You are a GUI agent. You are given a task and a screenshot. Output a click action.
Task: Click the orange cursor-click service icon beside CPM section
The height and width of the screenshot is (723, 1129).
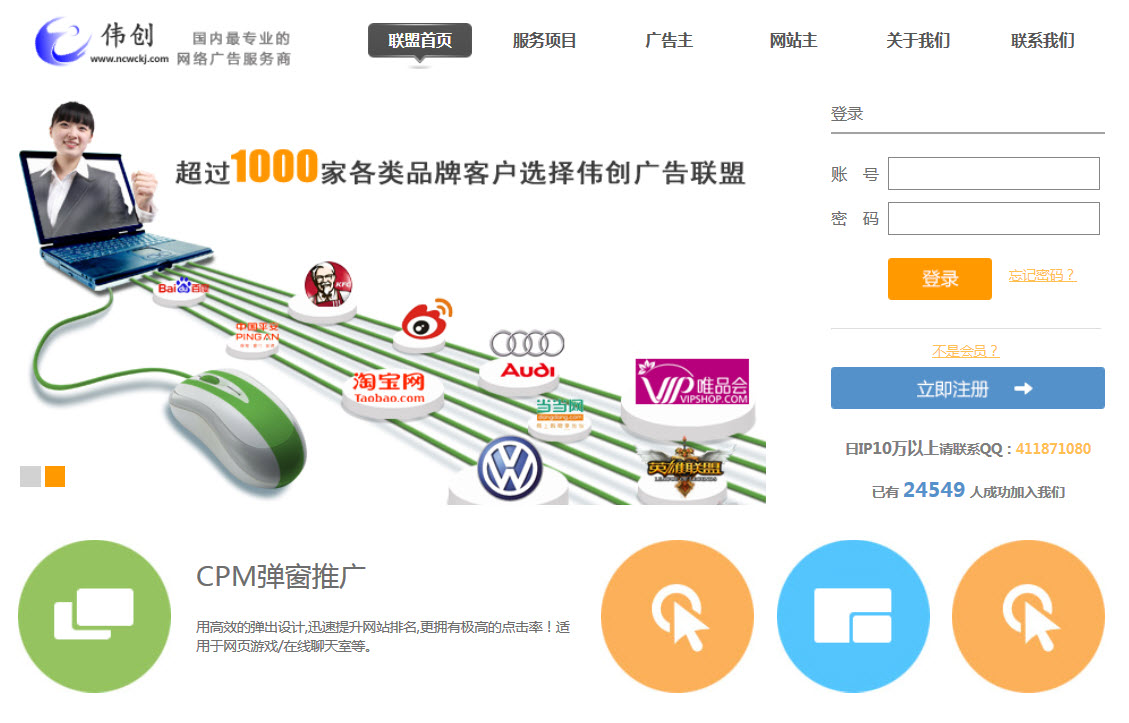coord(677,613)
